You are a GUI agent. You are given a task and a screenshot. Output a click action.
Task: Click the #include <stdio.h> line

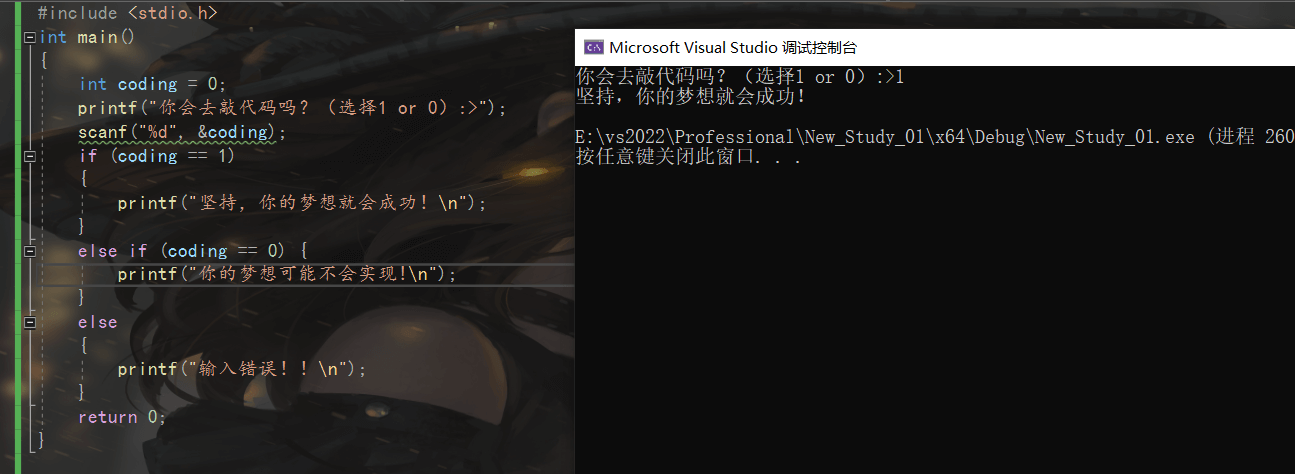[126, 14]
